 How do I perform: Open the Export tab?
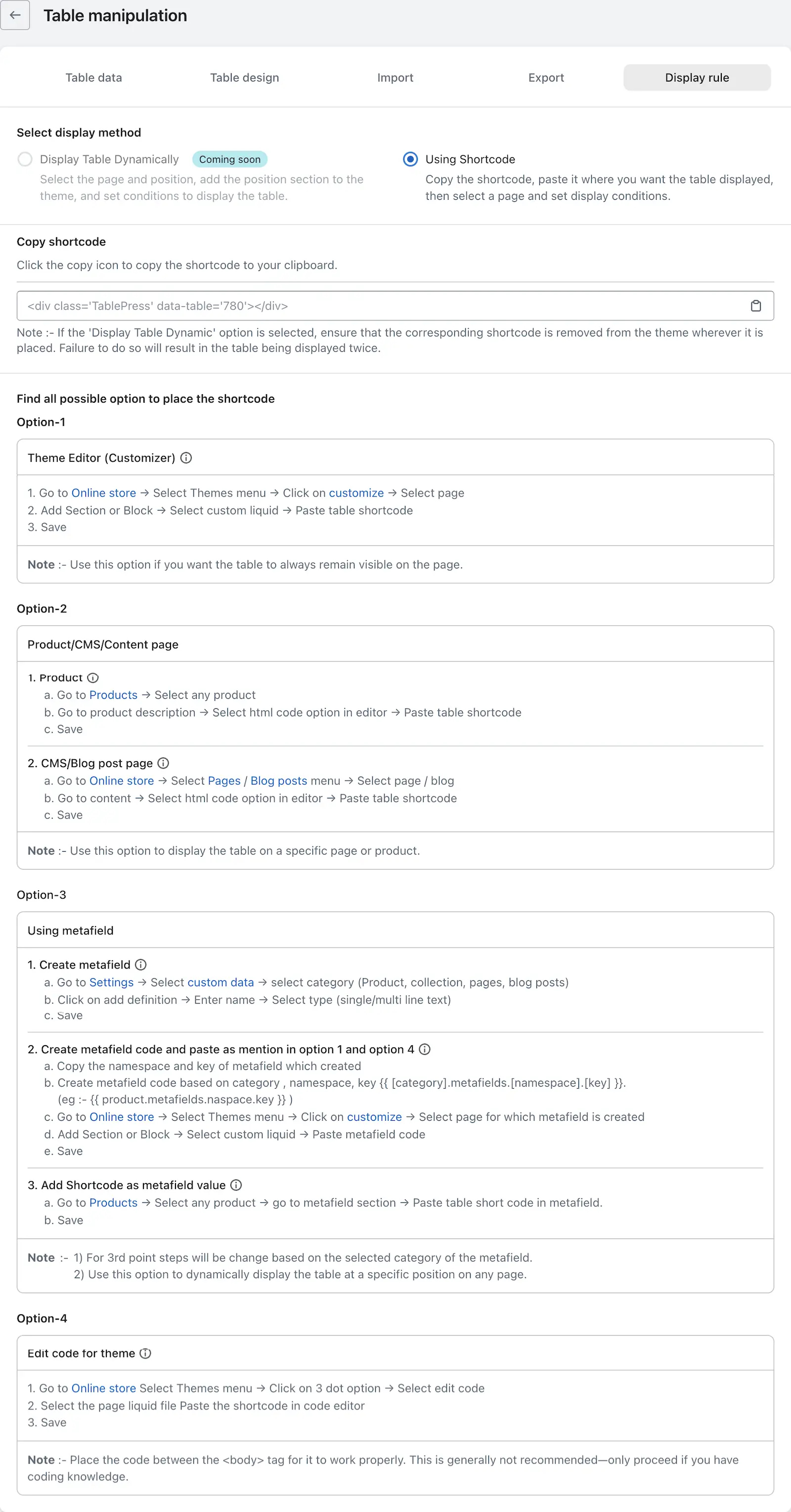546,78
